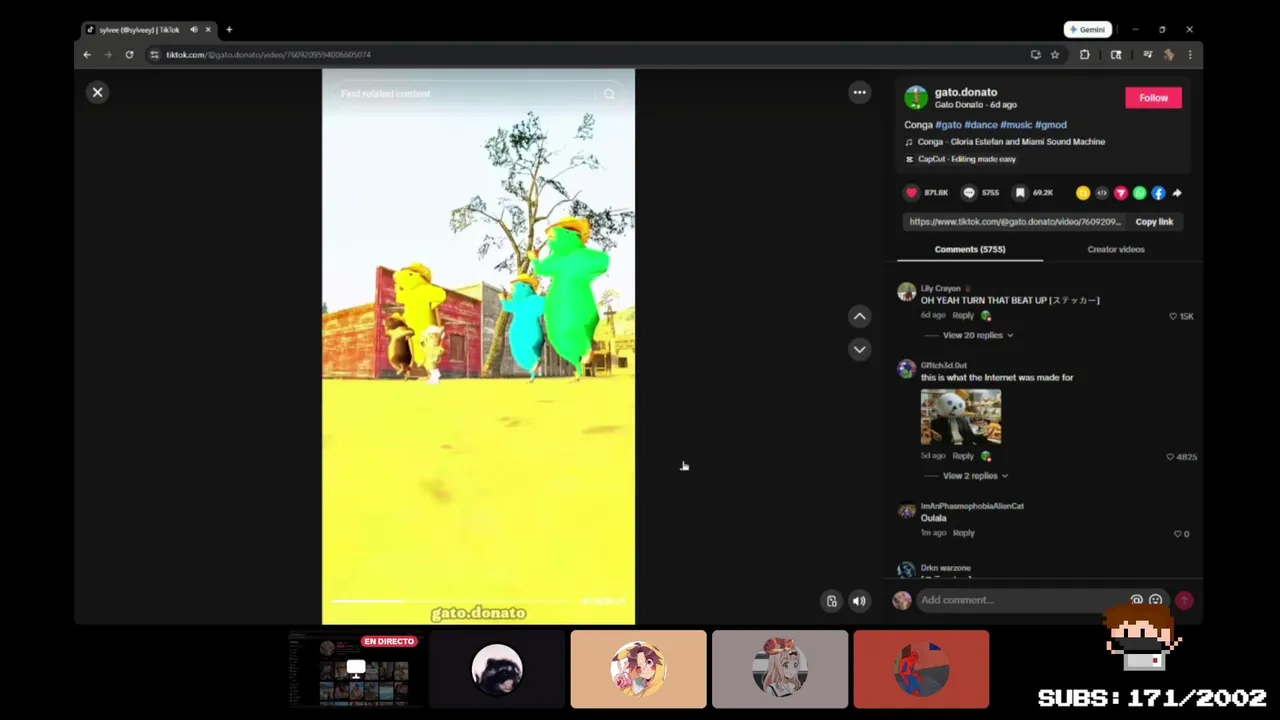Like the video with the heart icon

coord(911,192)
